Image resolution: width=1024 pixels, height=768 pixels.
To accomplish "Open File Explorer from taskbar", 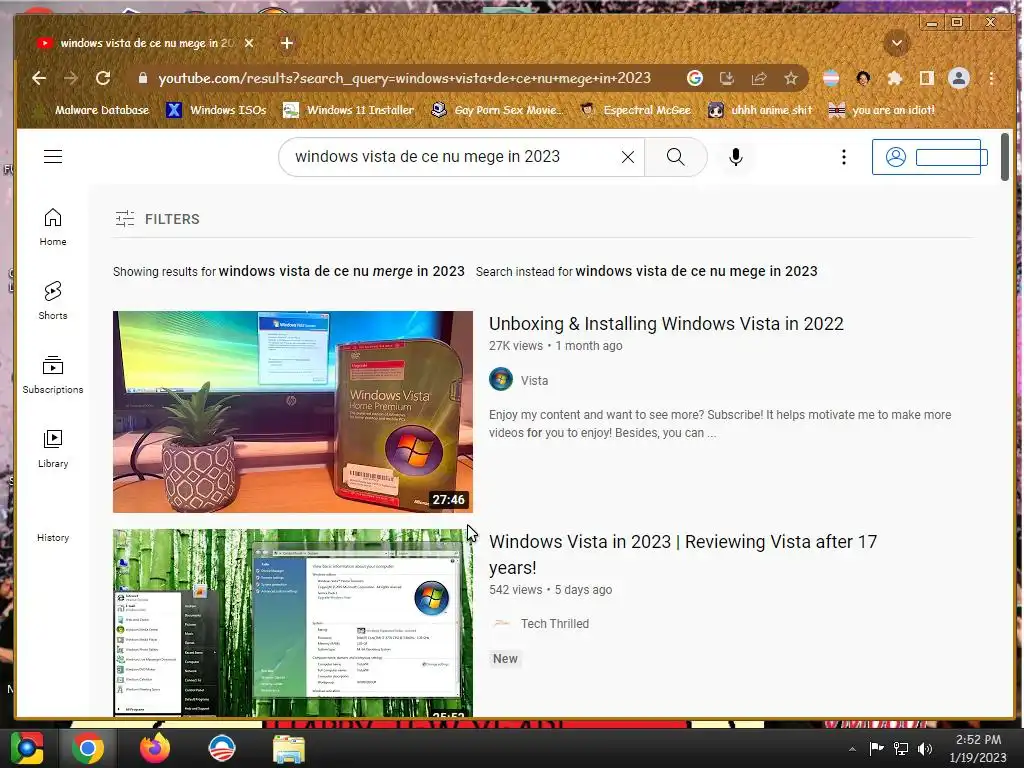I will point(288,748).
